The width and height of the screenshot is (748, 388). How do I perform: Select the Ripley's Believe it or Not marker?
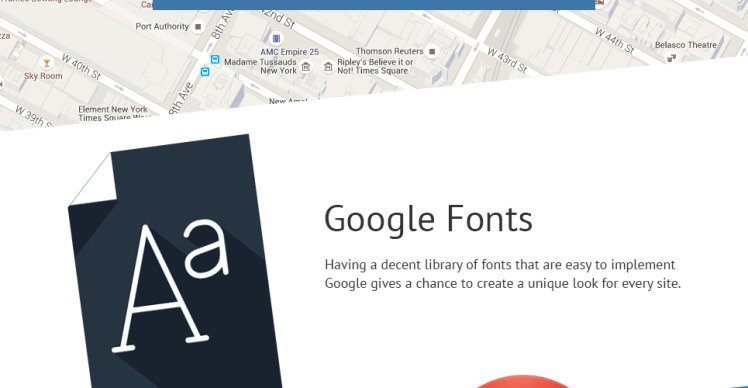[x=328, y=67]
